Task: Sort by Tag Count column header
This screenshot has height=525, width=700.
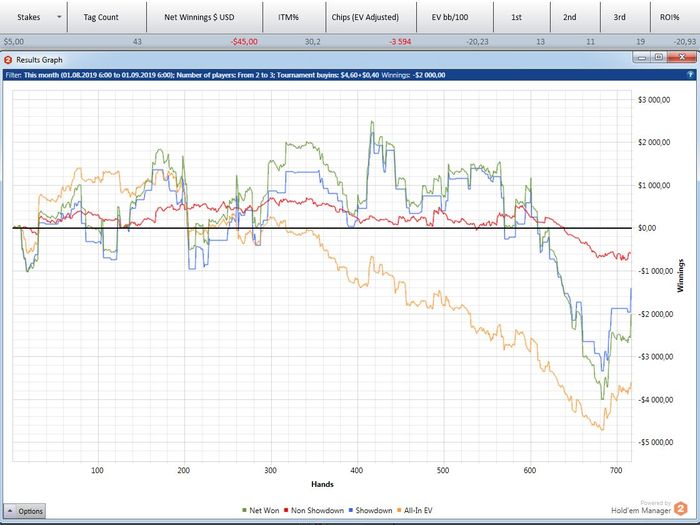Action: pos(101,17)
